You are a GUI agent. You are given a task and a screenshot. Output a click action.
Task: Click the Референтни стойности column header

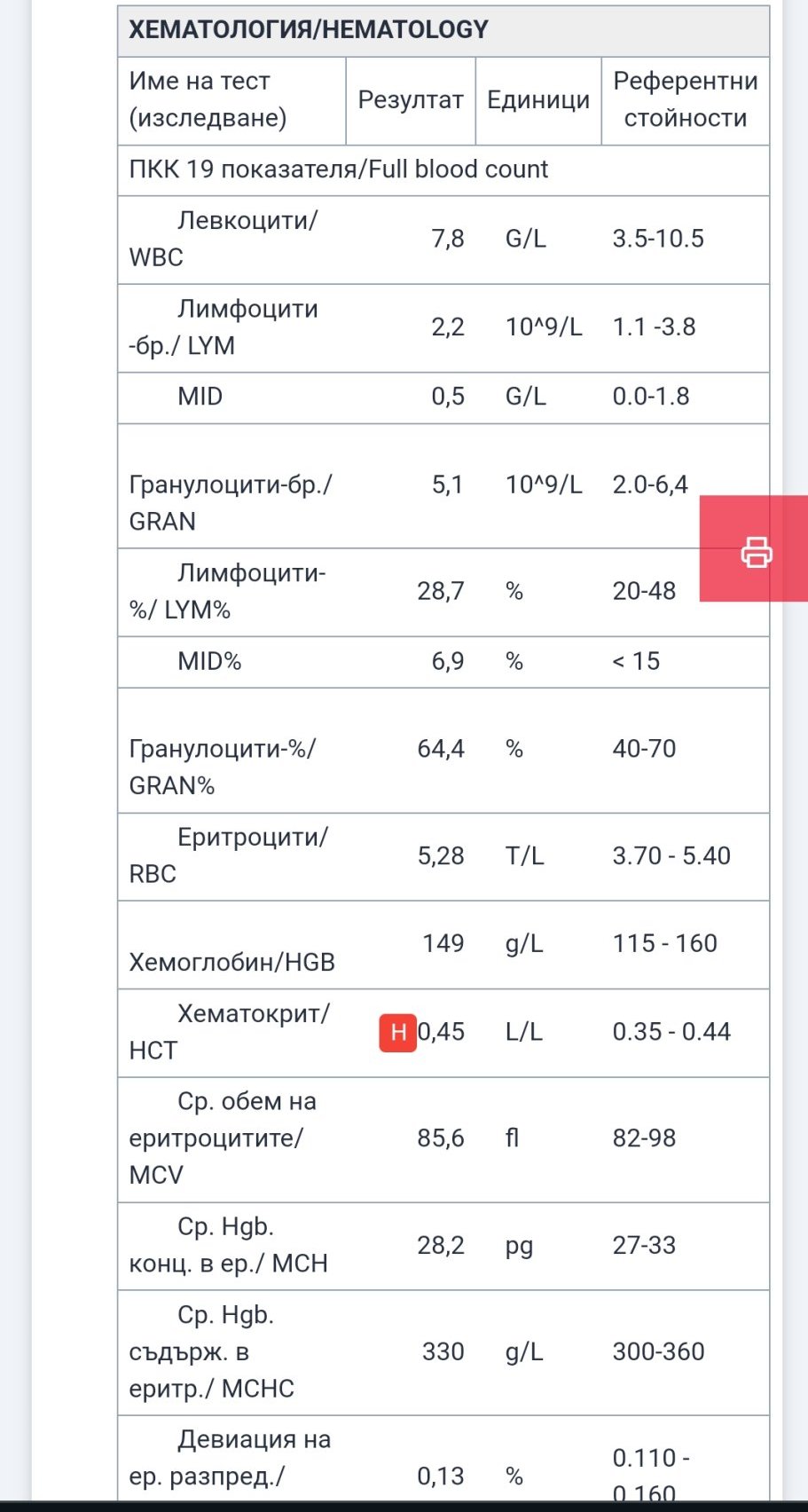685,99
